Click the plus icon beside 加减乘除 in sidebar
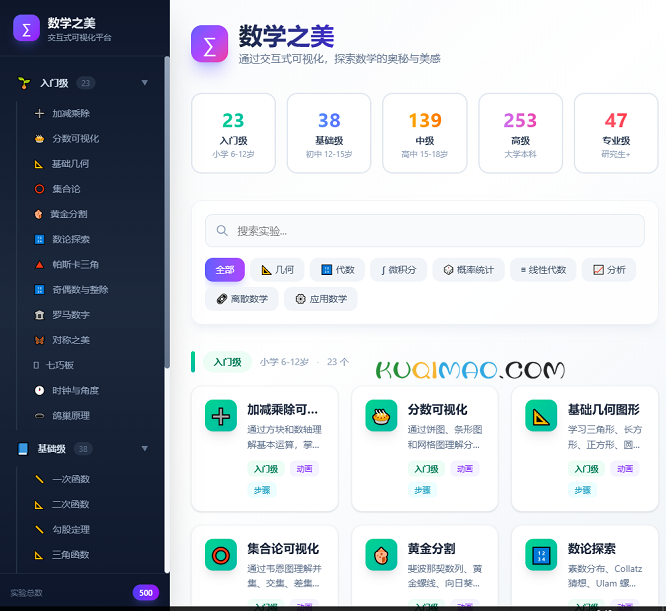Screen dimensions: 666x611 [39, 113]
